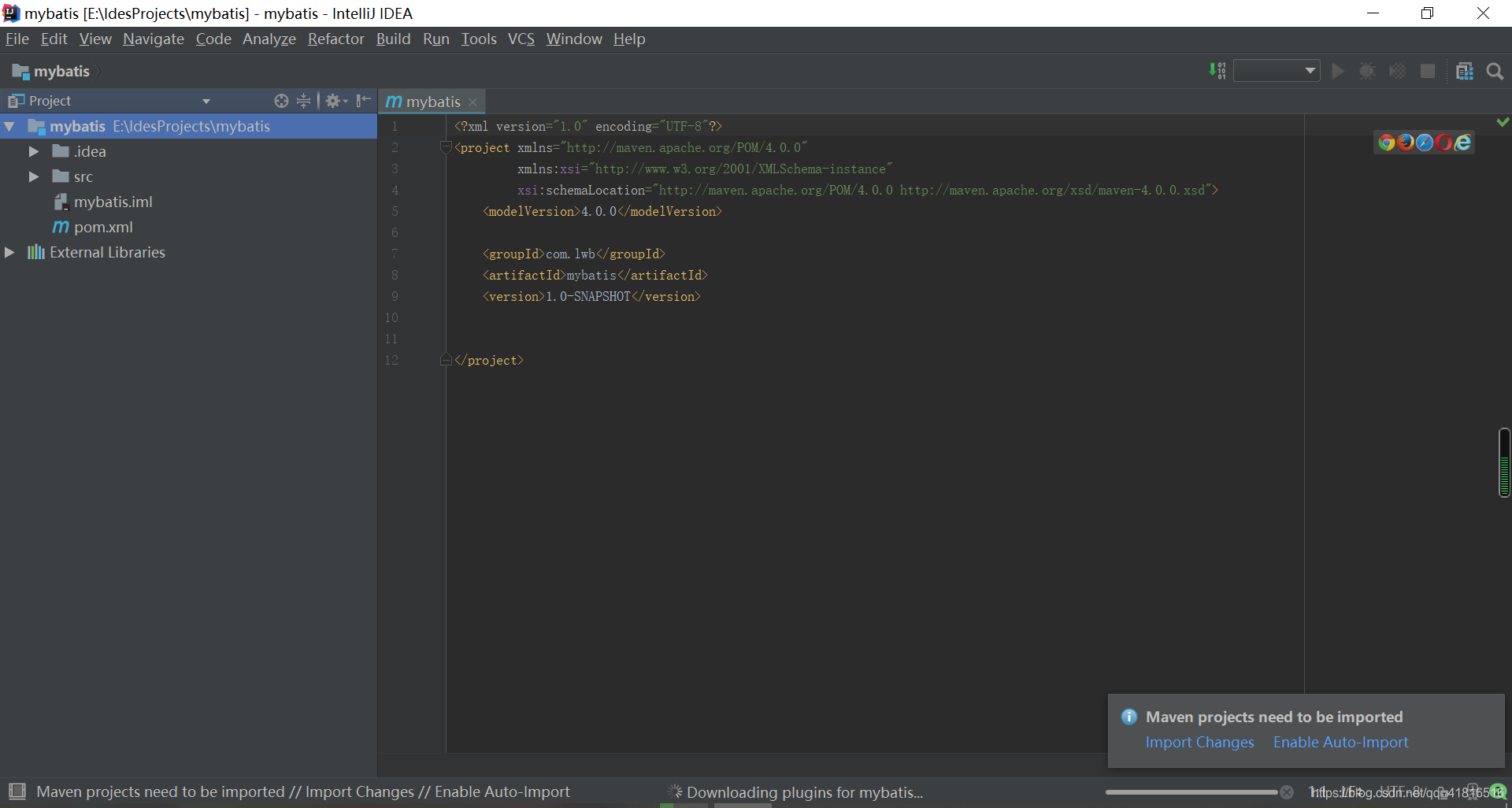Select the src folder row
This screenshot has width=1512, height=808.
[x=189, y=176]
